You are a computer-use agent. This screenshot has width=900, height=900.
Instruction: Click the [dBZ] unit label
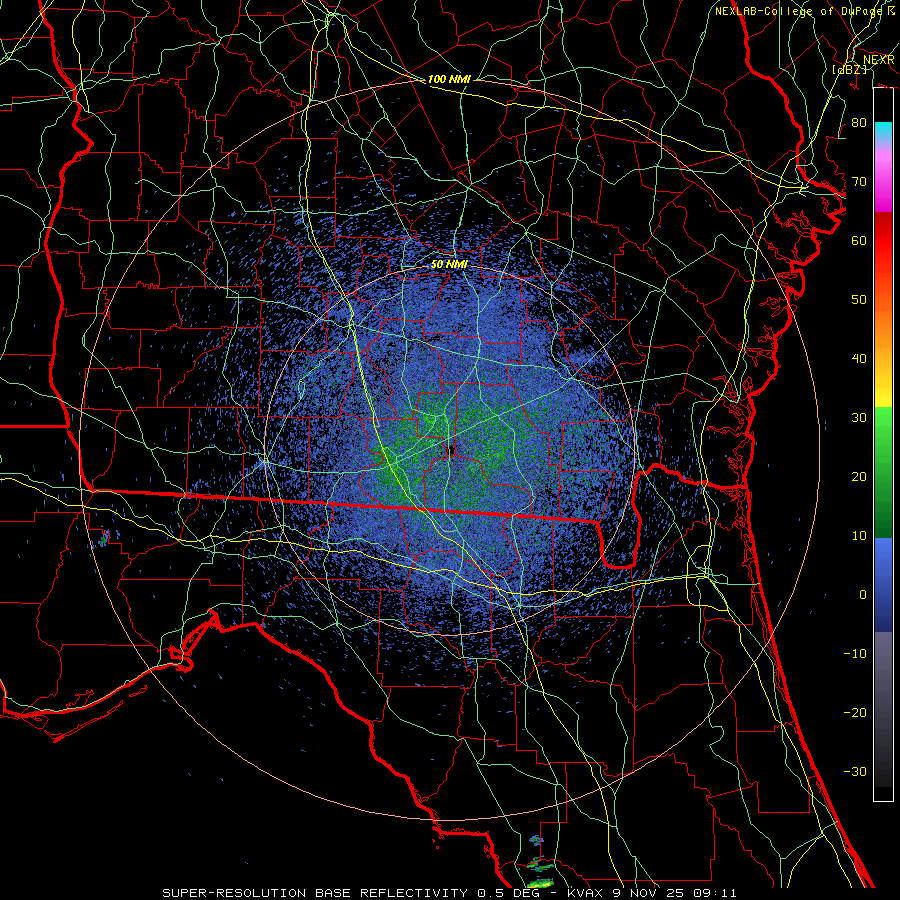click(849, 69)
